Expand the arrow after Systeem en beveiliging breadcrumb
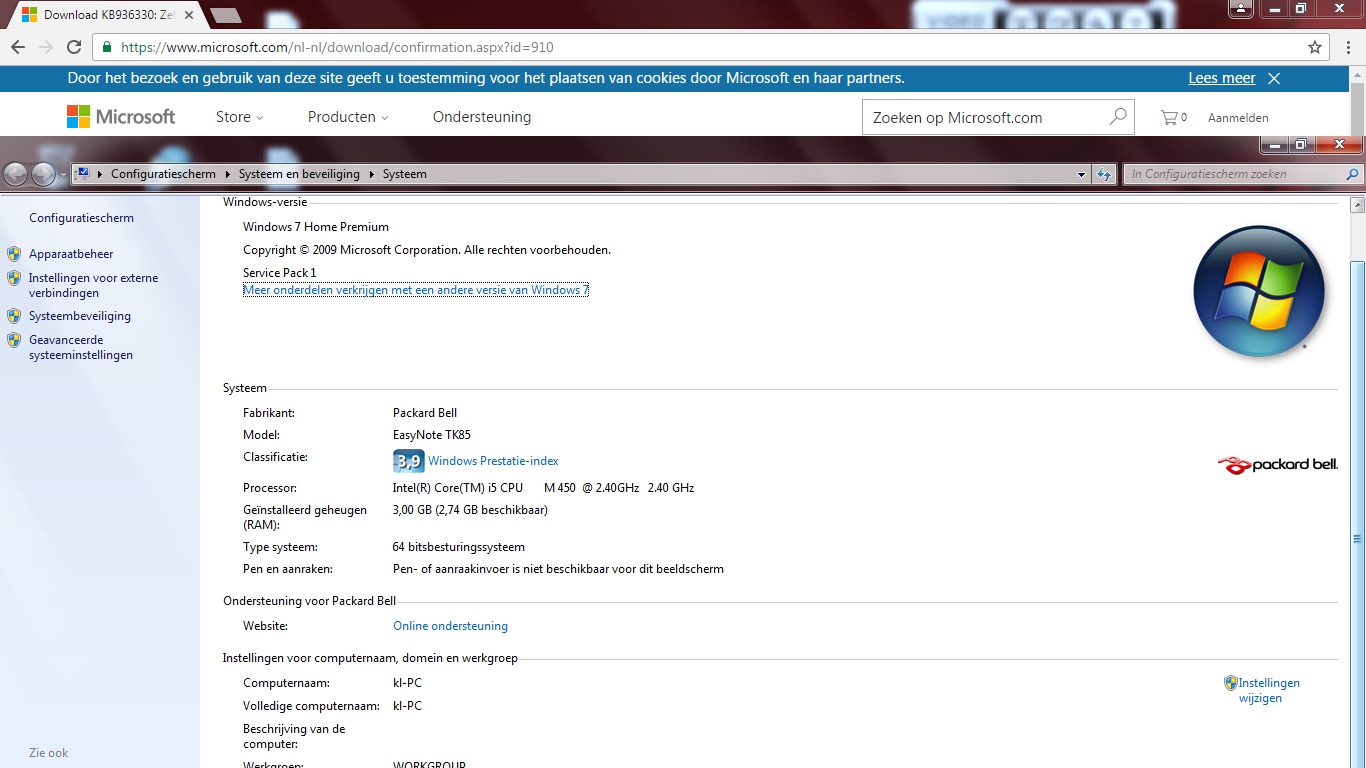This screenshot has width=1366, height=768. (x=371, y=174)
